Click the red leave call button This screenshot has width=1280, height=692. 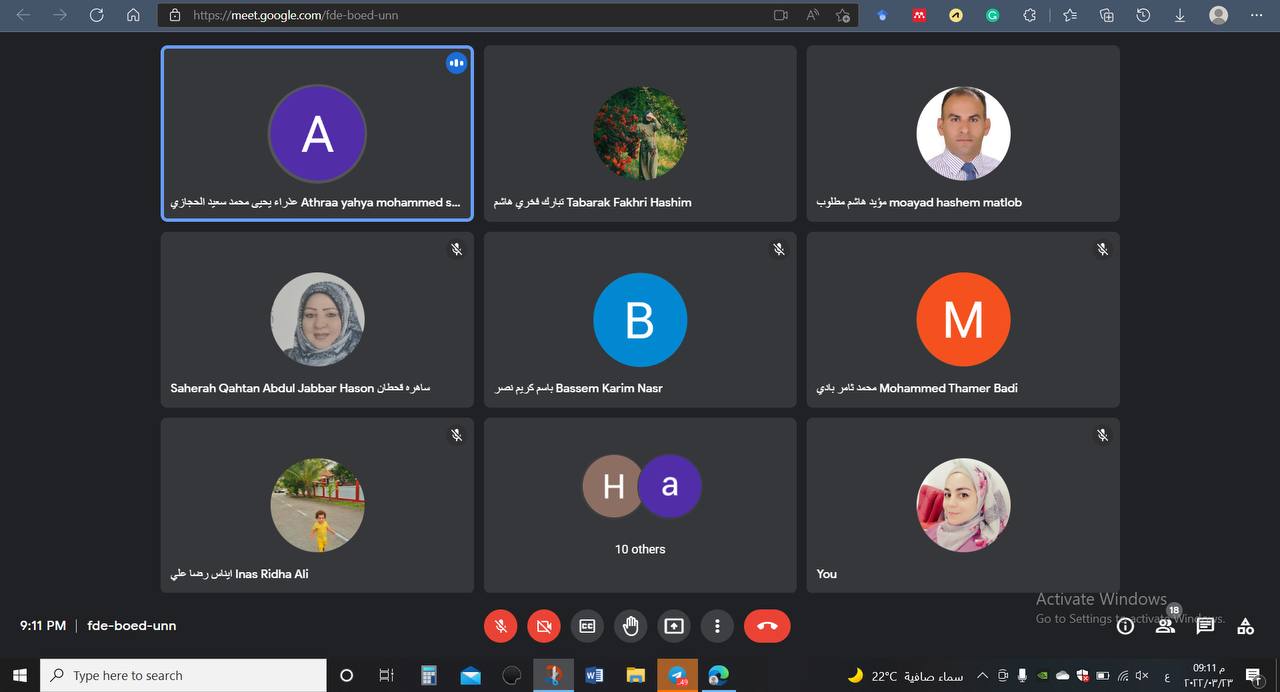click(x=767, y=626)
